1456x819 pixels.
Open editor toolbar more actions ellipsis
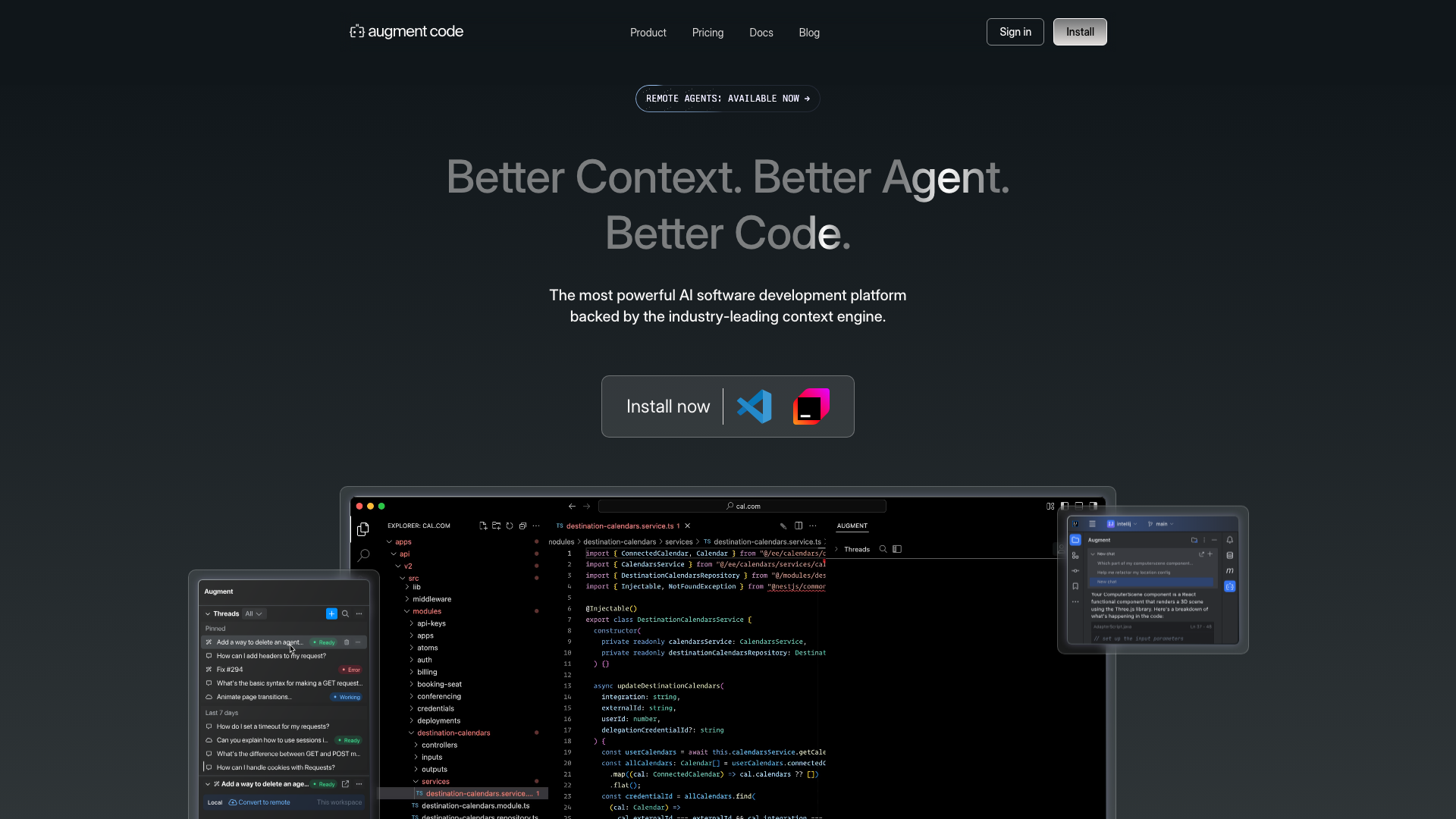coord(813,526)
